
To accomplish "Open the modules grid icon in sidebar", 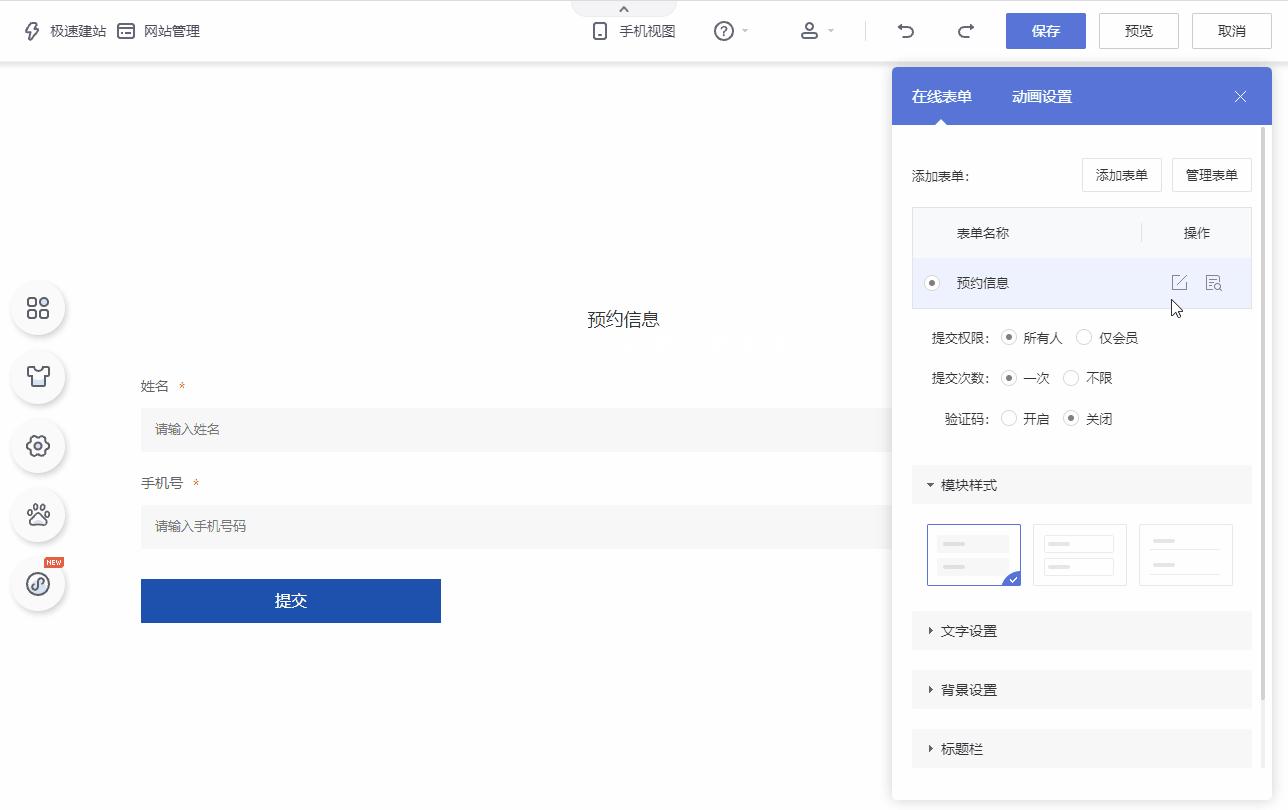I will tap(38, 308).
